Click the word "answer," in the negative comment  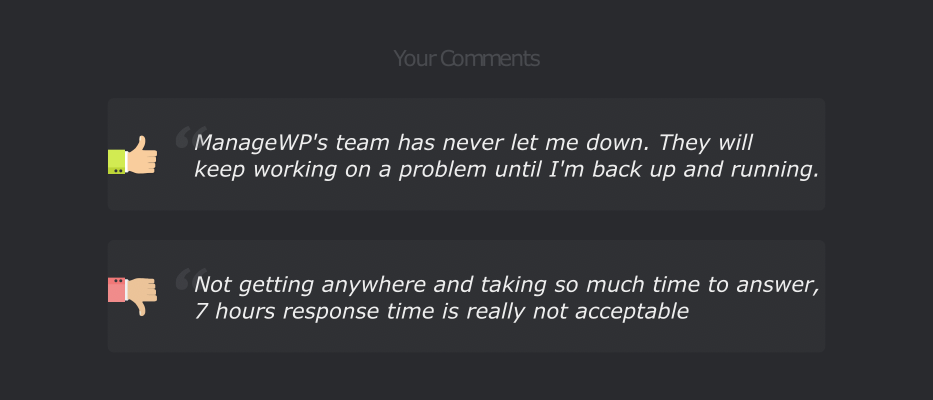tap(778, 286)
